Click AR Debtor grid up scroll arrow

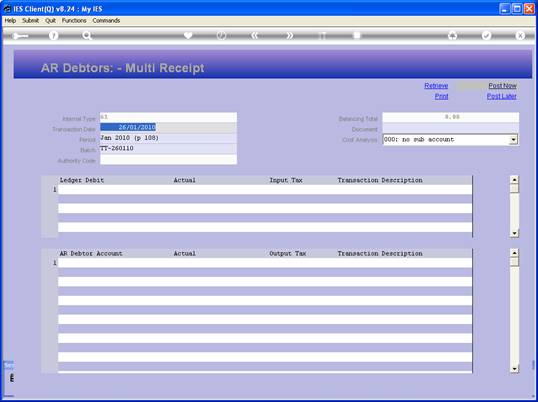tap(514, 253)
